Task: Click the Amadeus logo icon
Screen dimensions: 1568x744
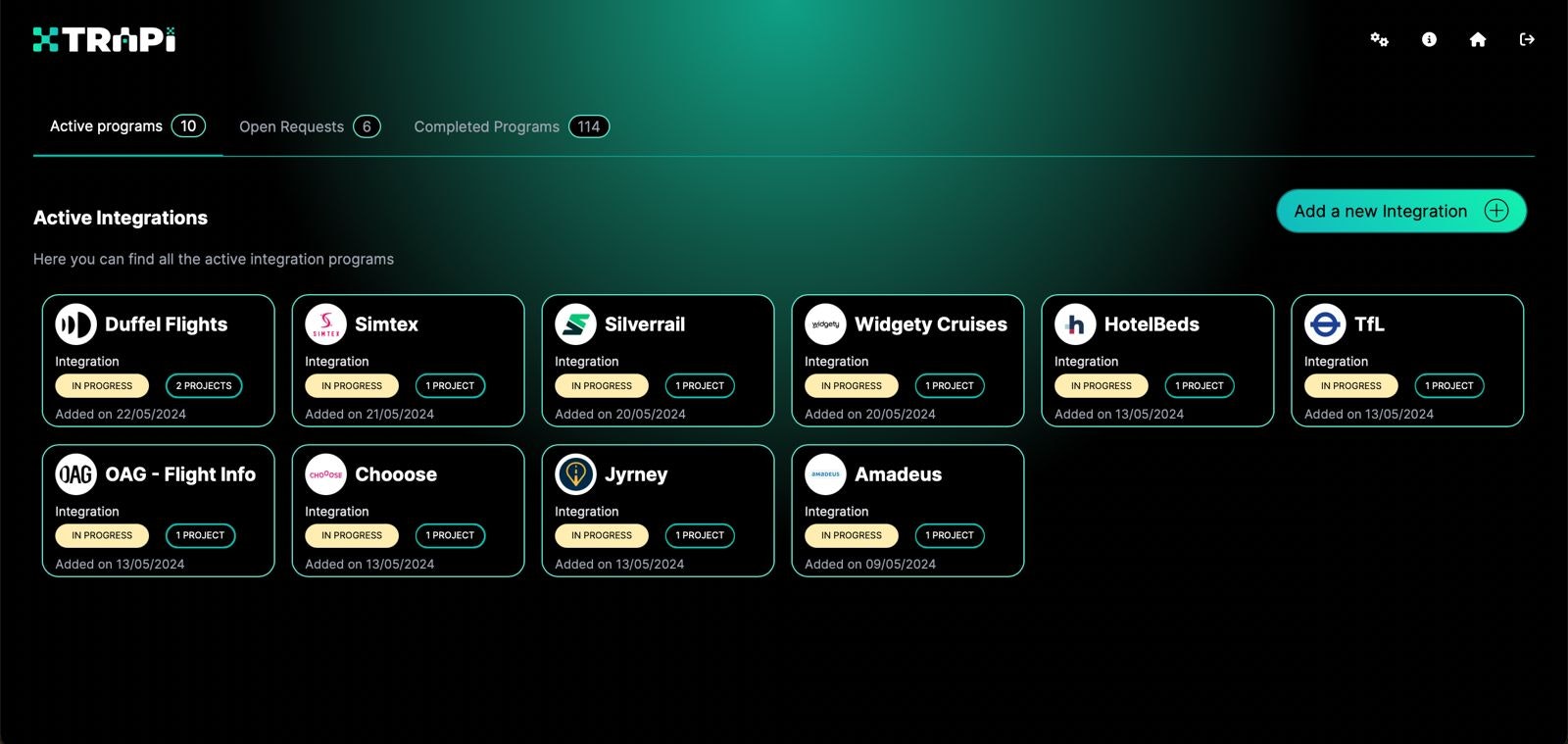Action: click(x=825, y=474)
